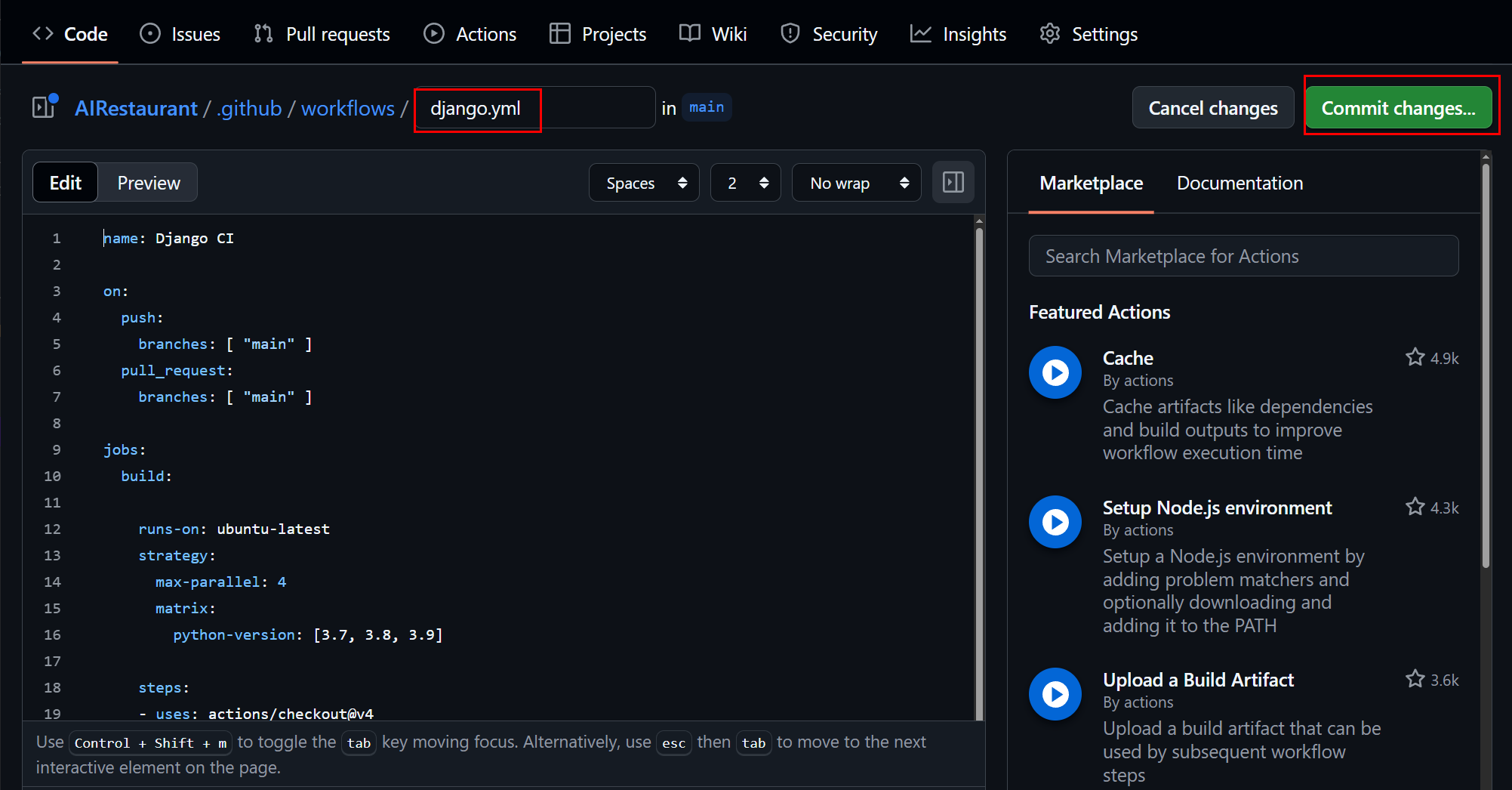Open Setup Node.js environment action
The width and height of the screenshot is (1512, 790).
[x=1217, y=508]
